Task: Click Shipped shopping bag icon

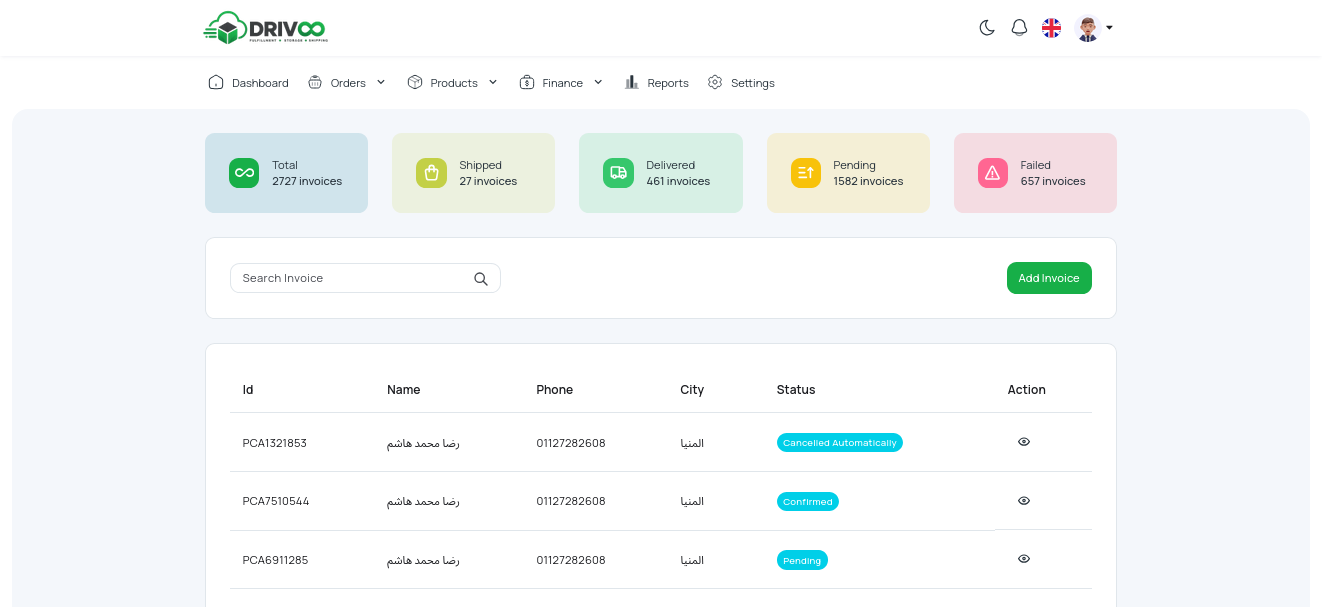Action: click(431, 173)
